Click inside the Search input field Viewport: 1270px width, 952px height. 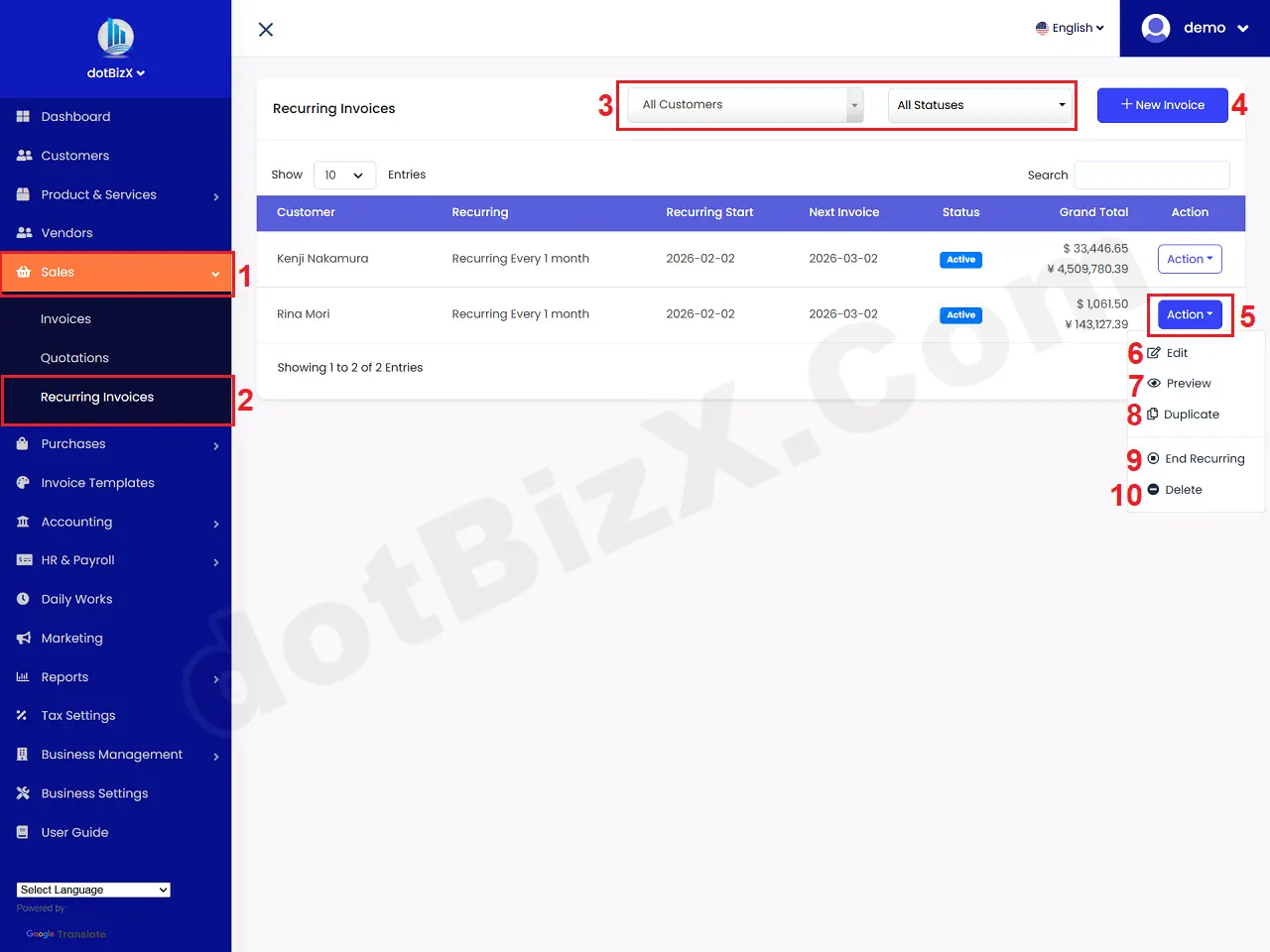1151,175
